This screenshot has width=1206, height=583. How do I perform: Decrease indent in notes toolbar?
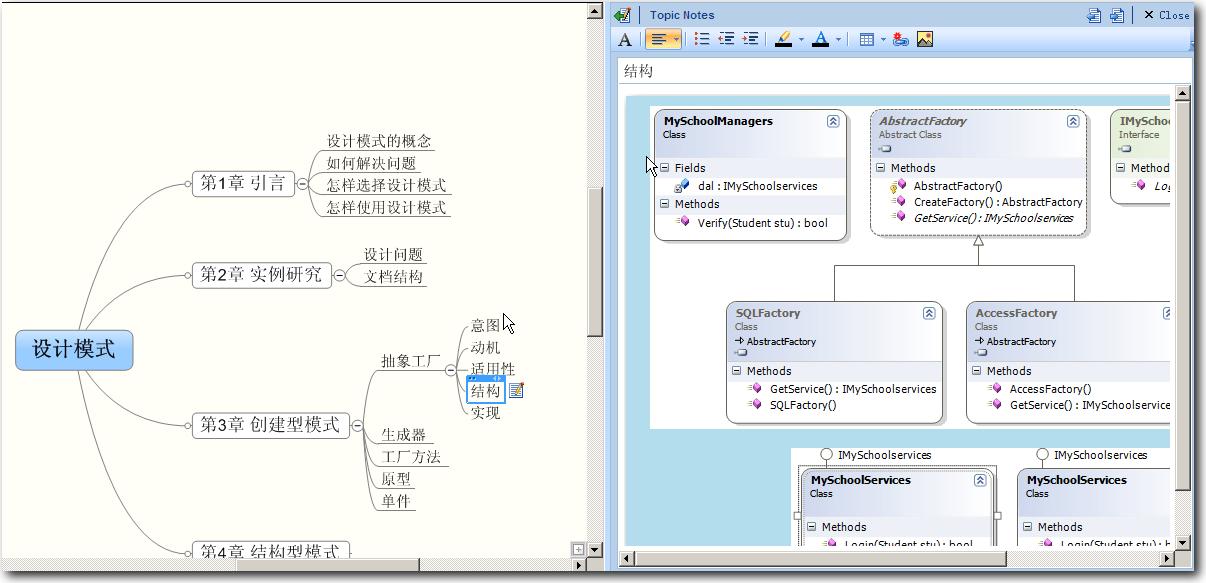[726, 39]
